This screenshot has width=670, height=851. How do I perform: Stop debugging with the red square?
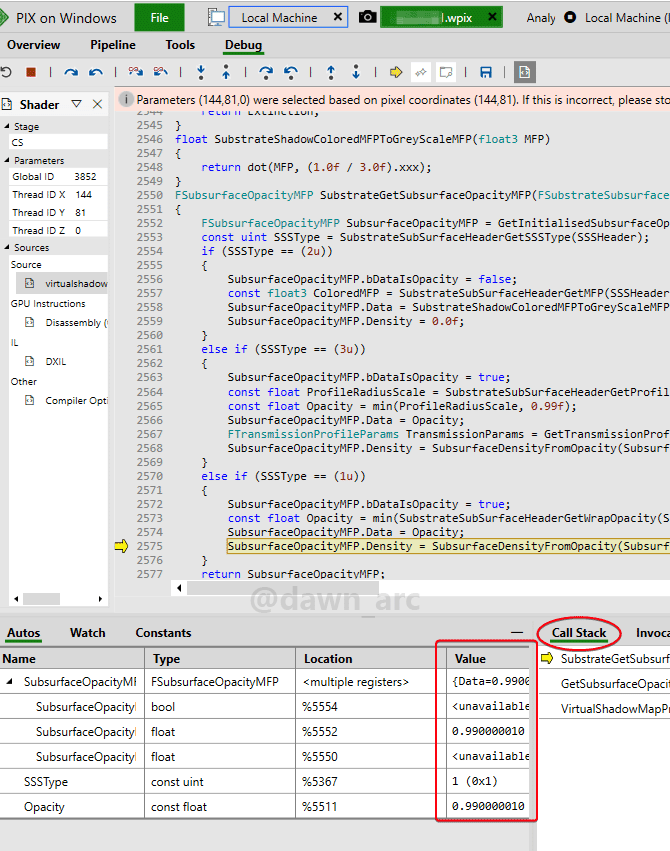click(x=31, y=72)
